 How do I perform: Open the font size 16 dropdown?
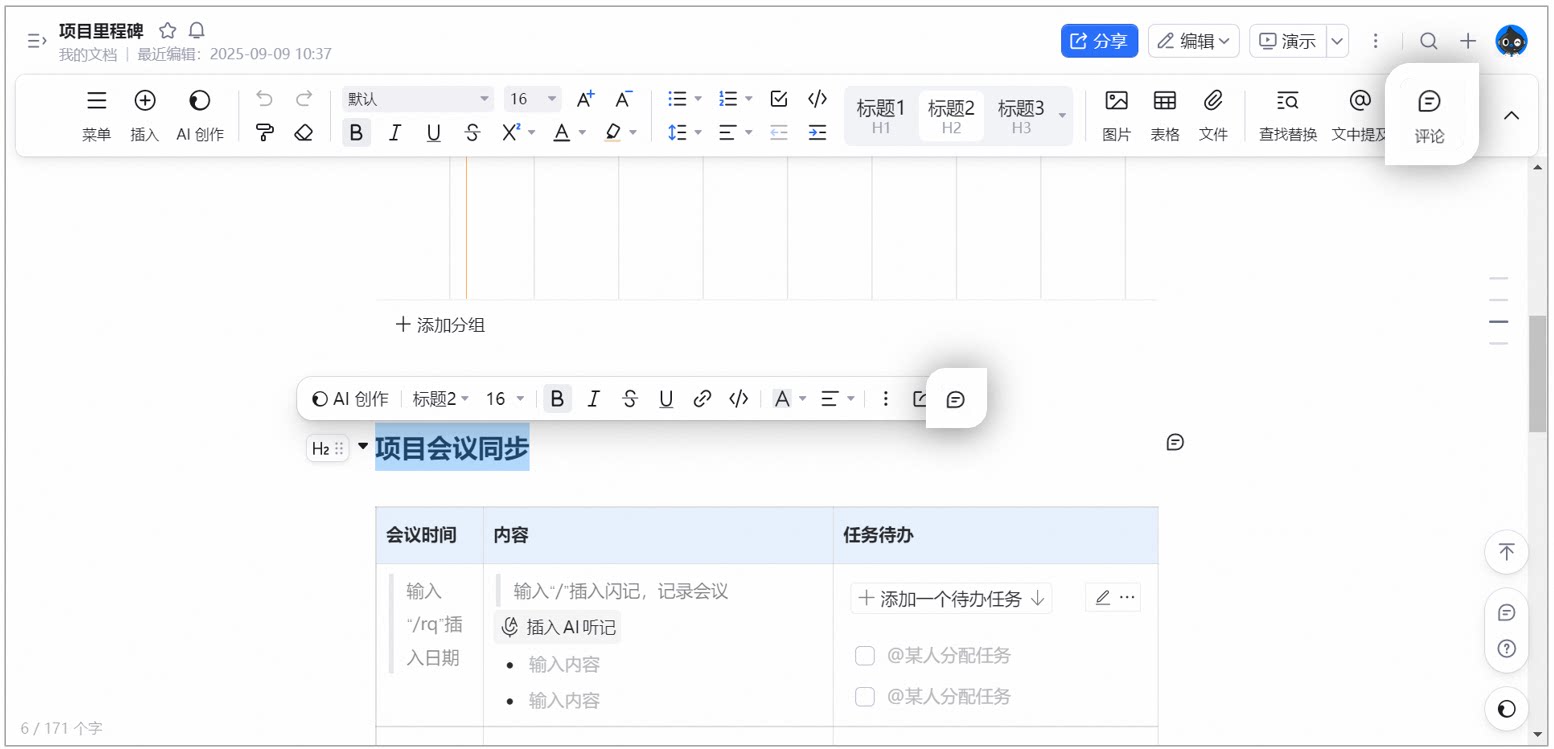(x=533, y=99)
